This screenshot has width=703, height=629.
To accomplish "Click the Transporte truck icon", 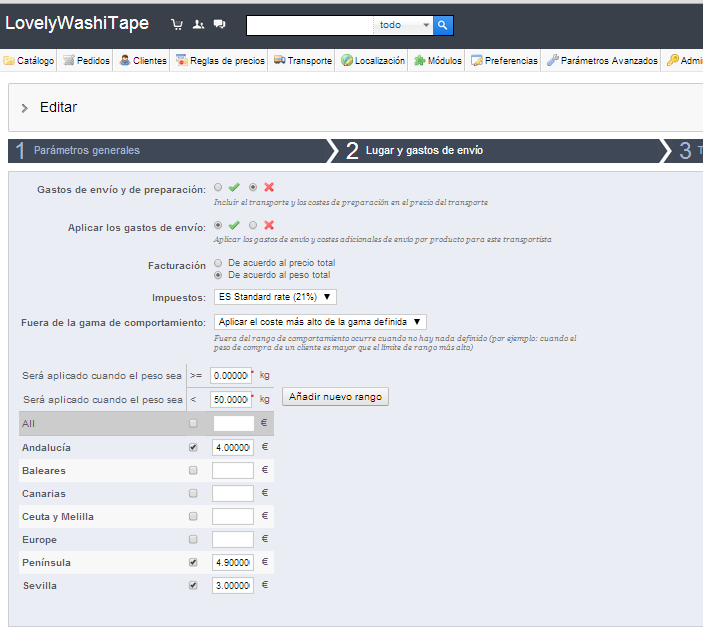I will pos(280,60).
